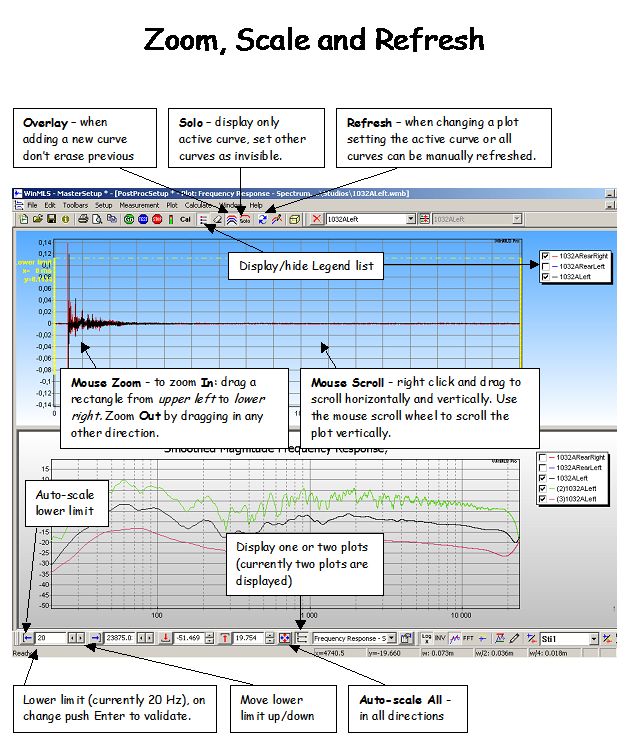Click the yellow 3D box icon
Image resolution: width=617 pixels, height=733 pixels.
point(294,219)
